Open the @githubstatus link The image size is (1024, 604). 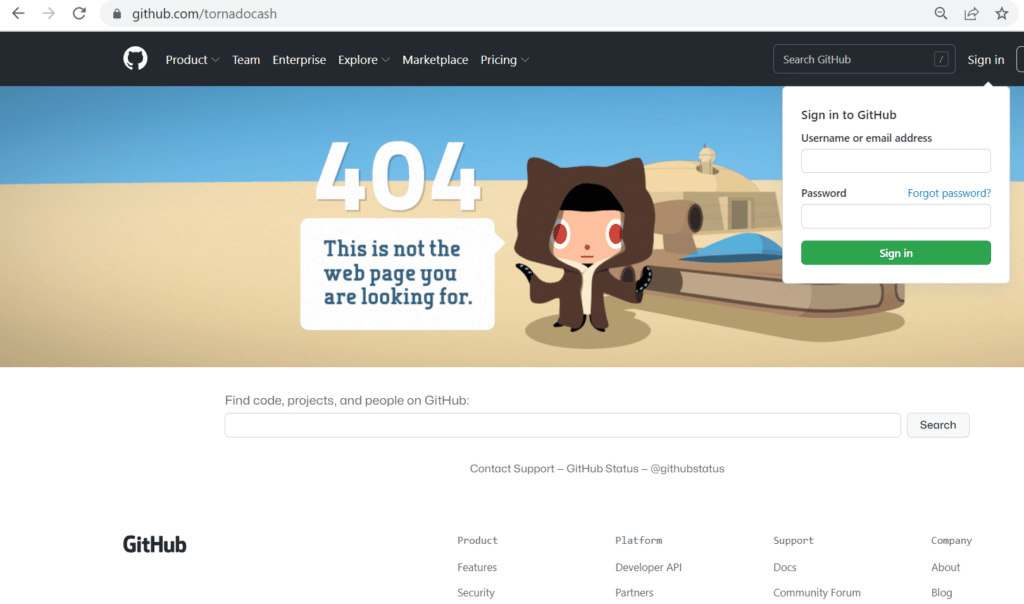coord(687,469)
